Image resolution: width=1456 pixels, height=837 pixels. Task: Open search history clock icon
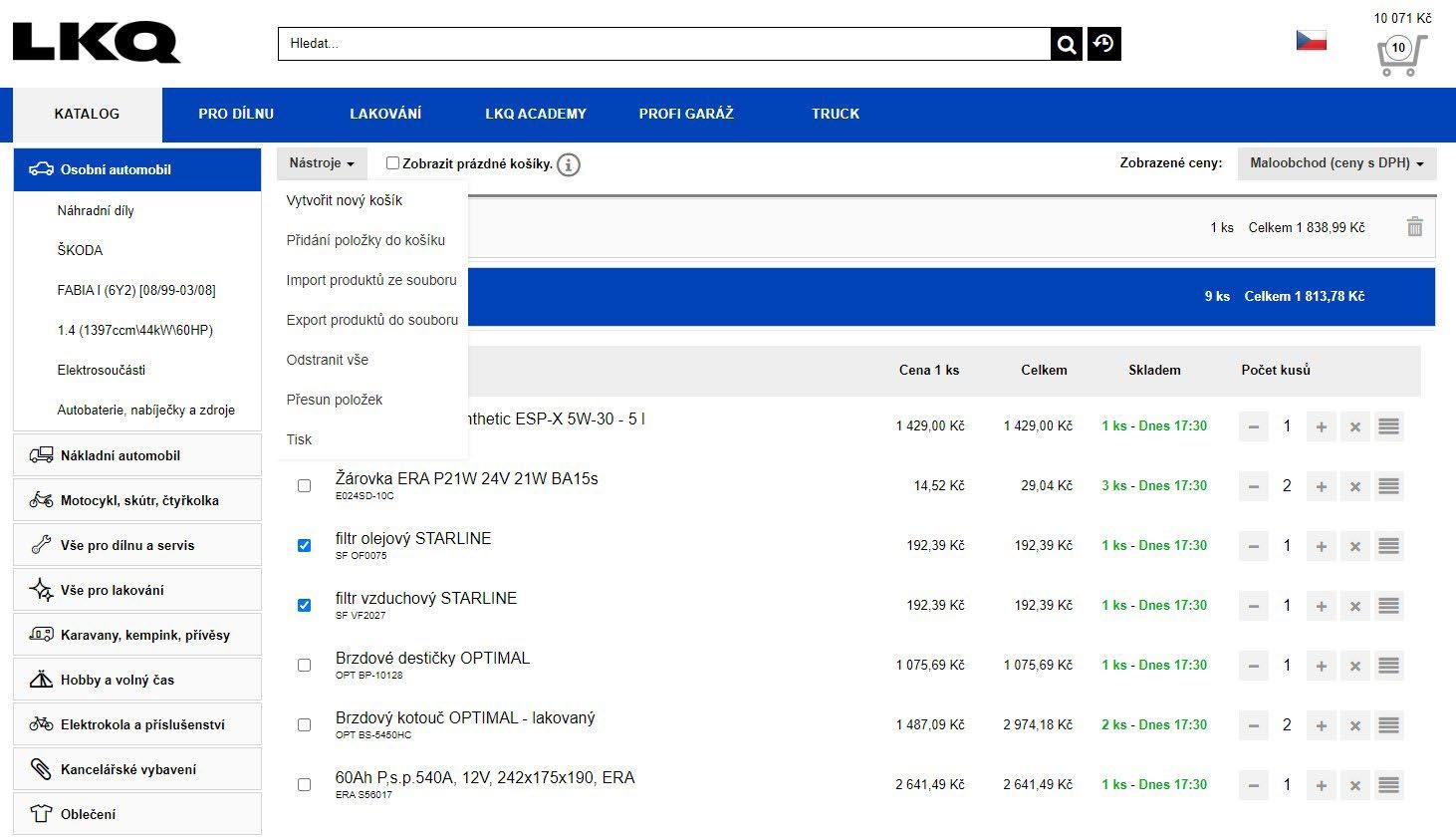1104,44
